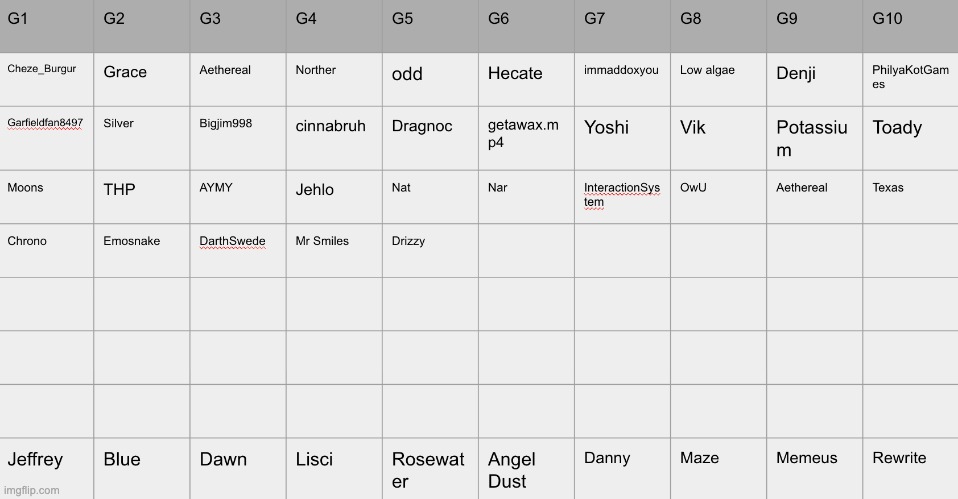The height and width of the screenshot is (499, 958).
Task: Select the Drizzy cell under G5
Action: coord(430,250)
